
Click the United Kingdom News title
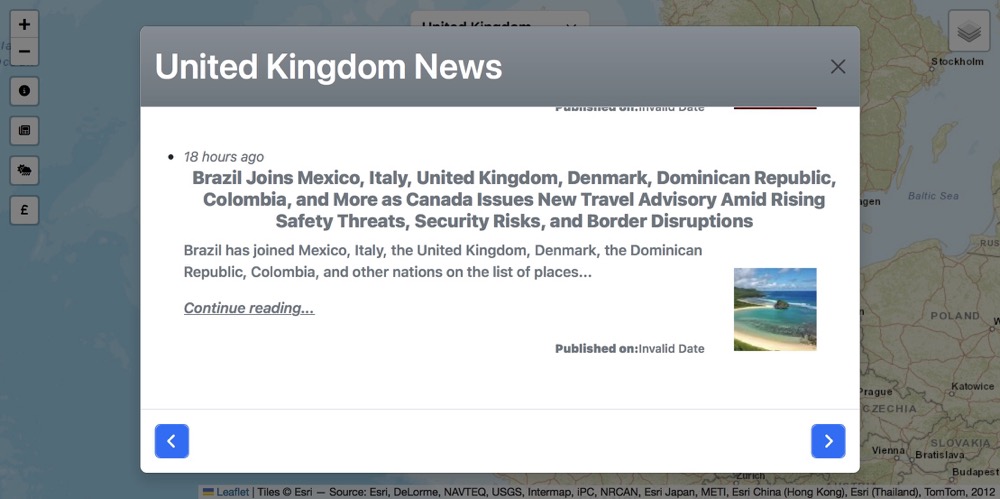[328, 67]
